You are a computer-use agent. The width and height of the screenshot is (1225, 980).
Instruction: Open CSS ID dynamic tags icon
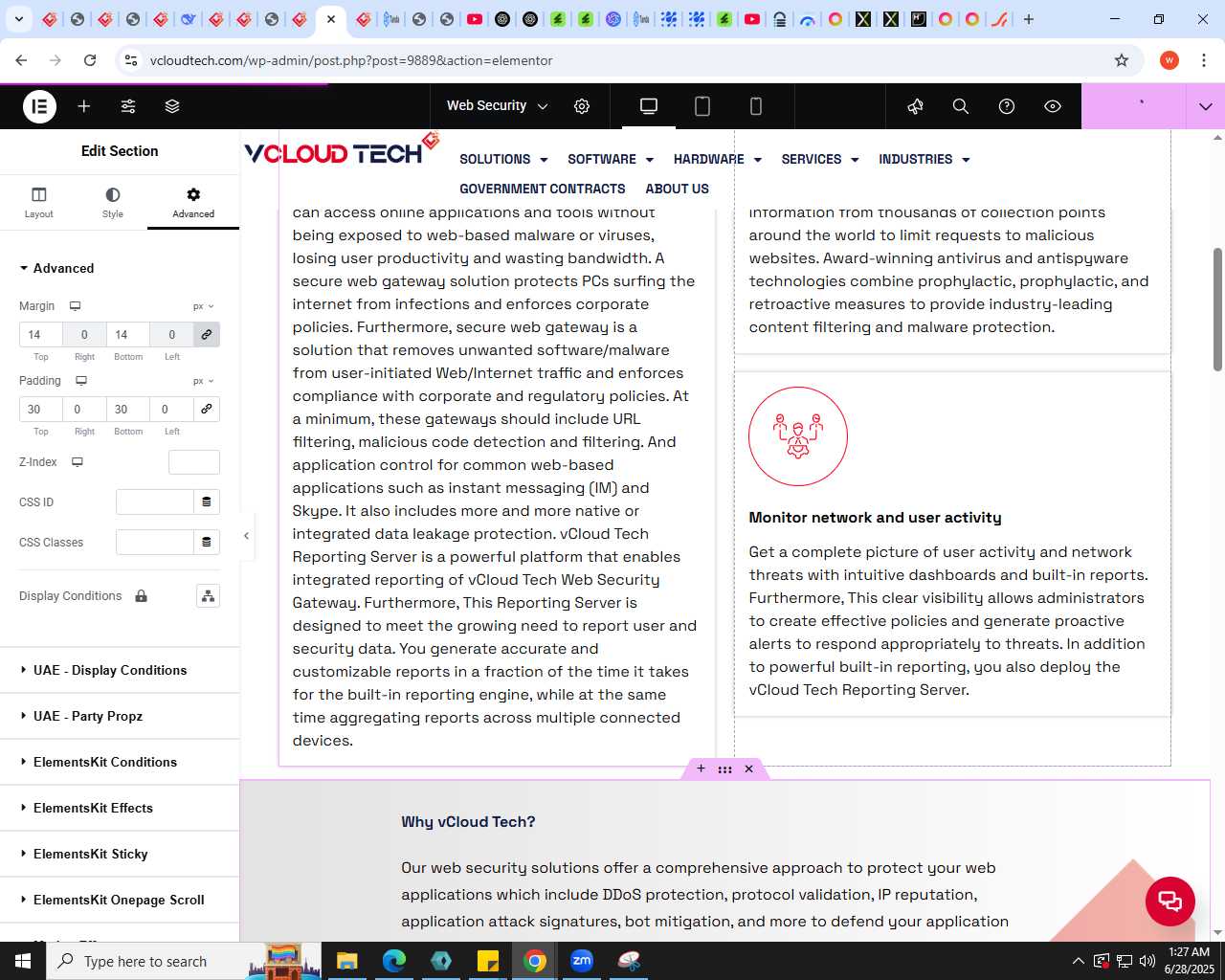[x=207, y=502]
